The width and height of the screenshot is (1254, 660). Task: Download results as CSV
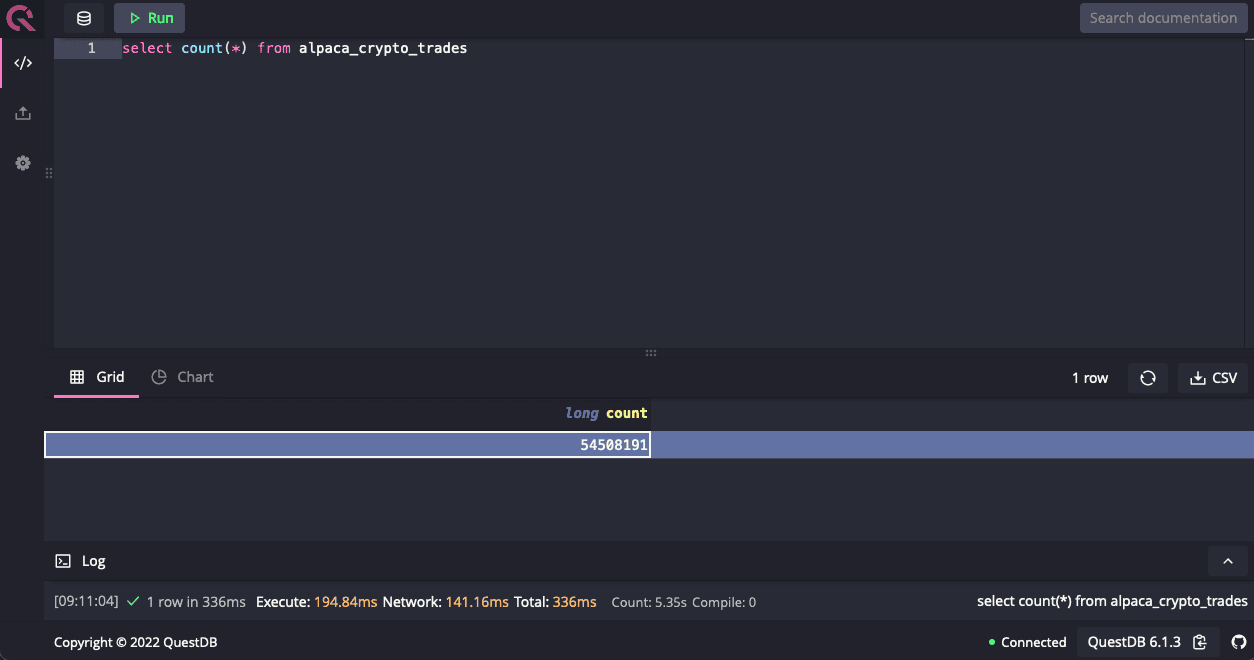[x=1213, y=378]
